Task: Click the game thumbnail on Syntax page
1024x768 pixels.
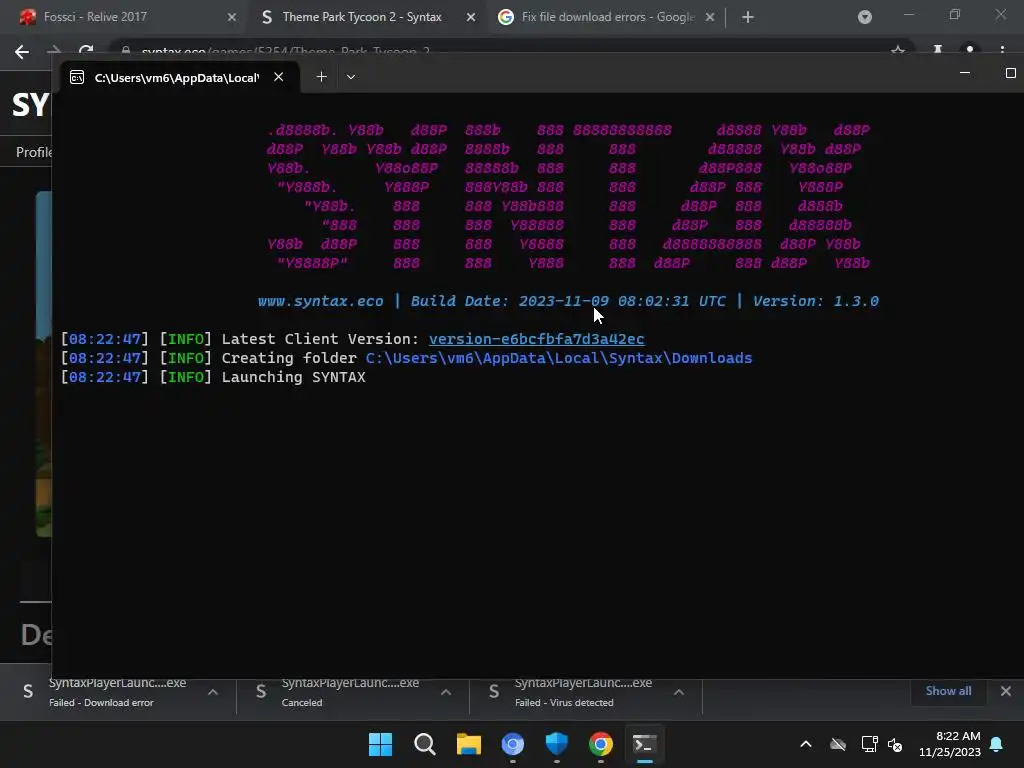Action: click(x=43, y=364)
